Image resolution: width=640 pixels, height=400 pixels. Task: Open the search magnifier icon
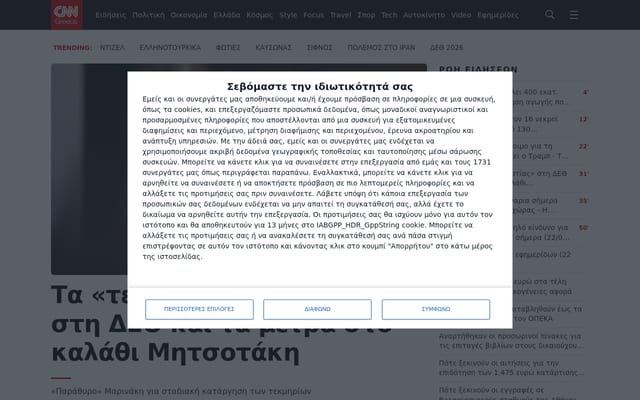(550, 15)
